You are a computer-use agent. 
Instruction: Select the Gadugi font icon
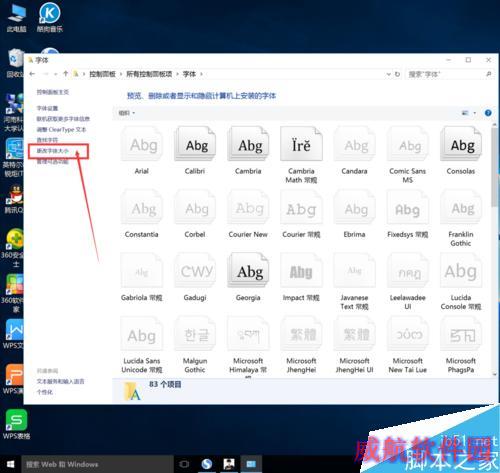pyautogui.click(x=195, y=271)
